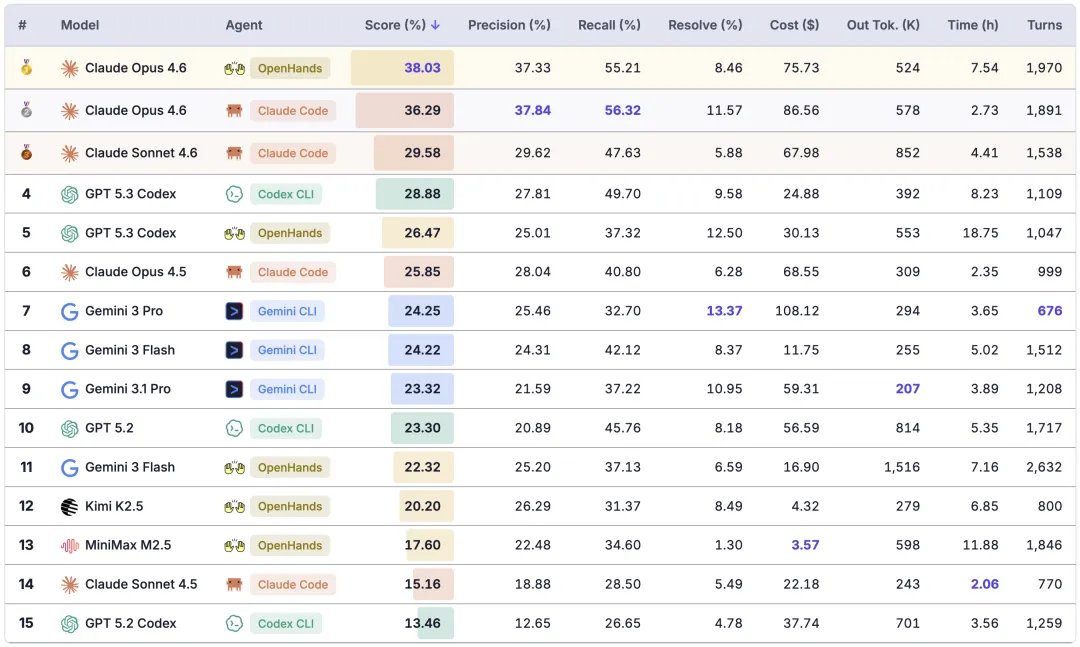Image resolution: width=1080 pixels, height=647 pixels.
Task: Click the bronze medal icon in third row
Action: pos(26,152)
